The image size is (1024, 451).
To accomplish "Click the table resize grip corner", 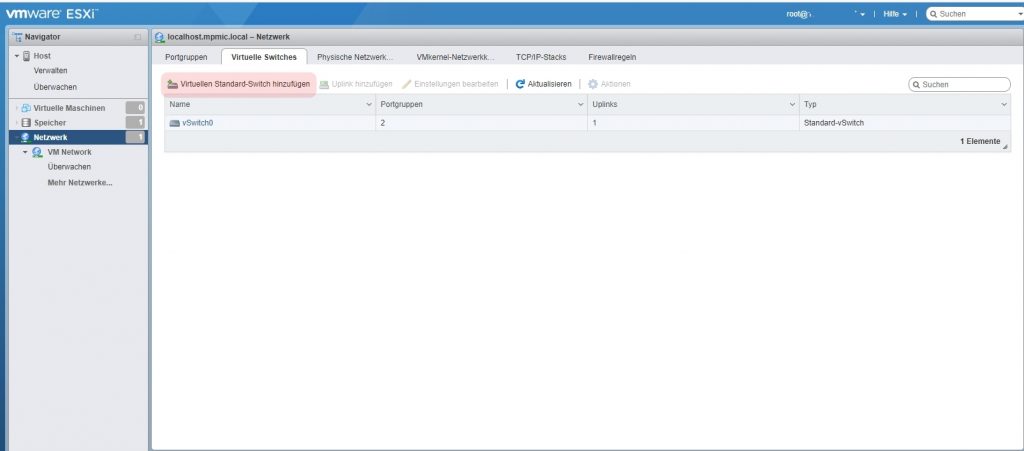I will (x=1006, y=148).
